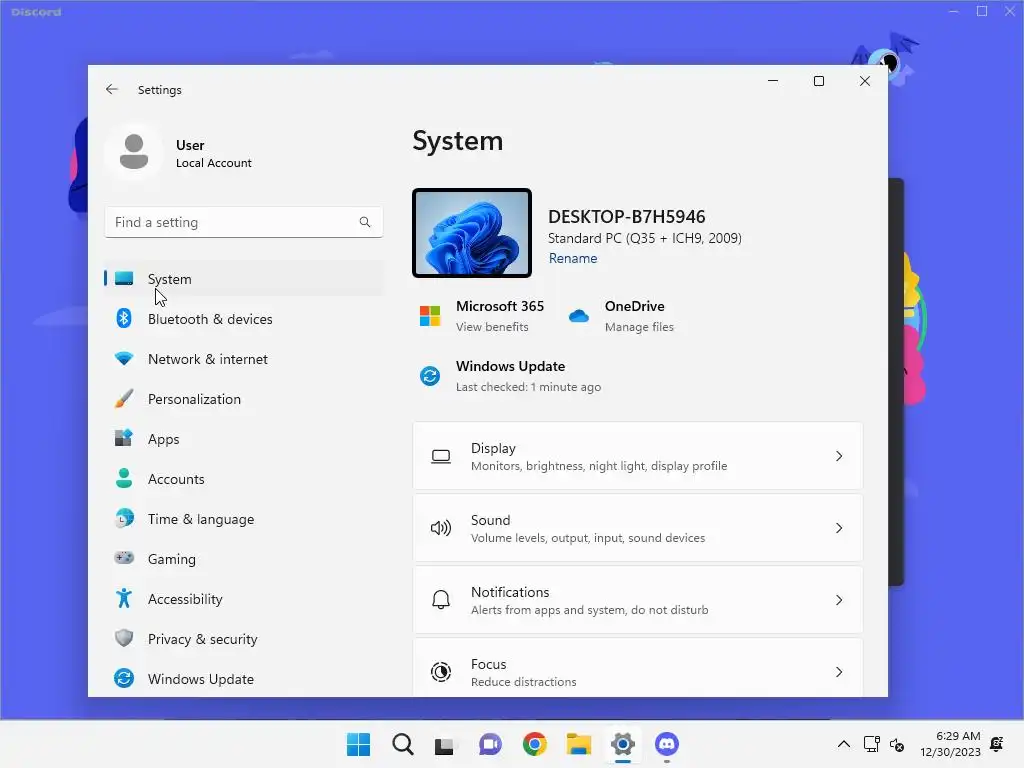This screenshot has height=768, width=1024.
Task: Show hidden tray icons chevron
Action: point(844,744)
